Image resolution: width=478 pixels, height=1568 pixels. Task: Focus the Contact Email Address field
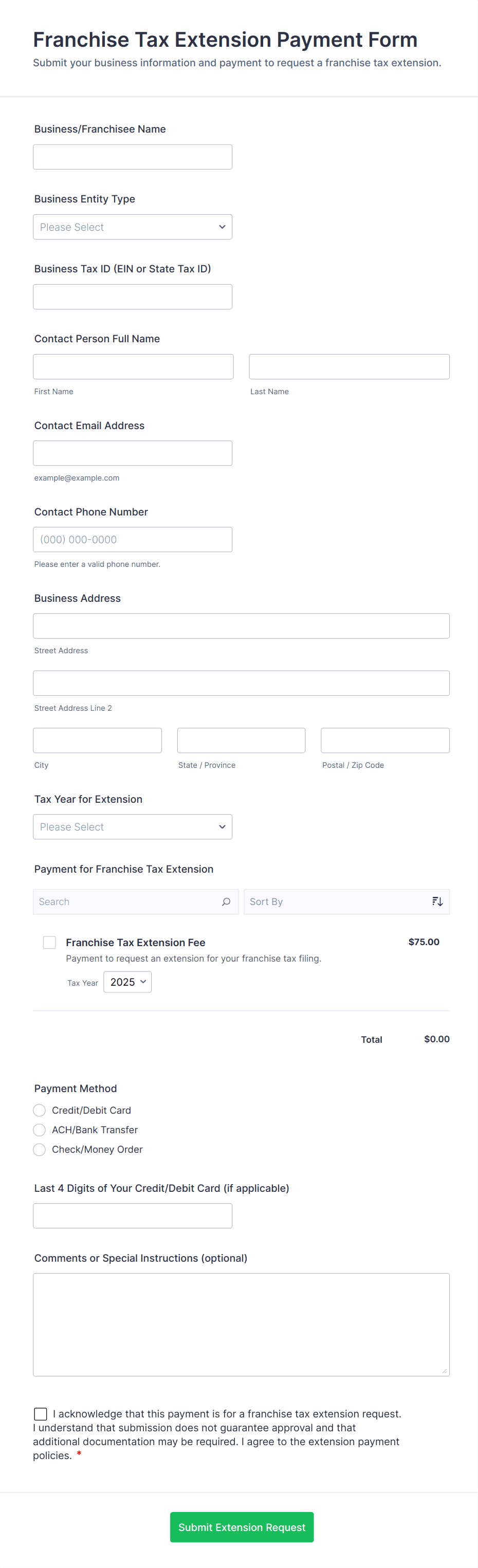132,453
